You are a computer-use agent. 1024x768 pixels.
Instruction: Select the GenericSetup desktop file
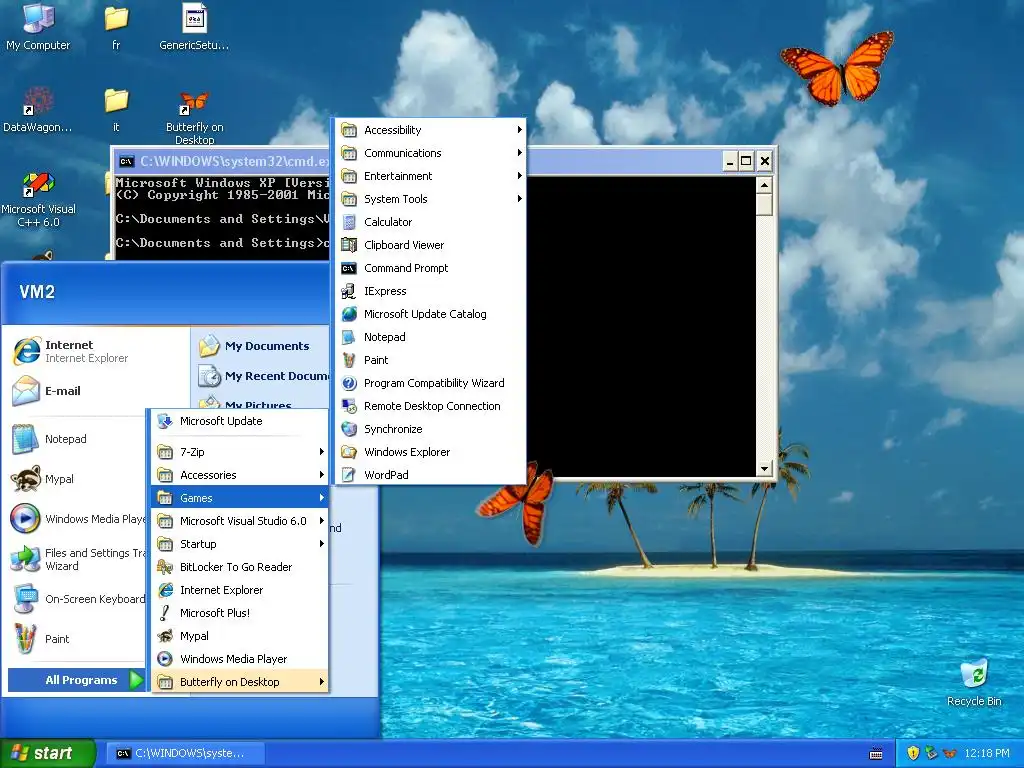194,26
